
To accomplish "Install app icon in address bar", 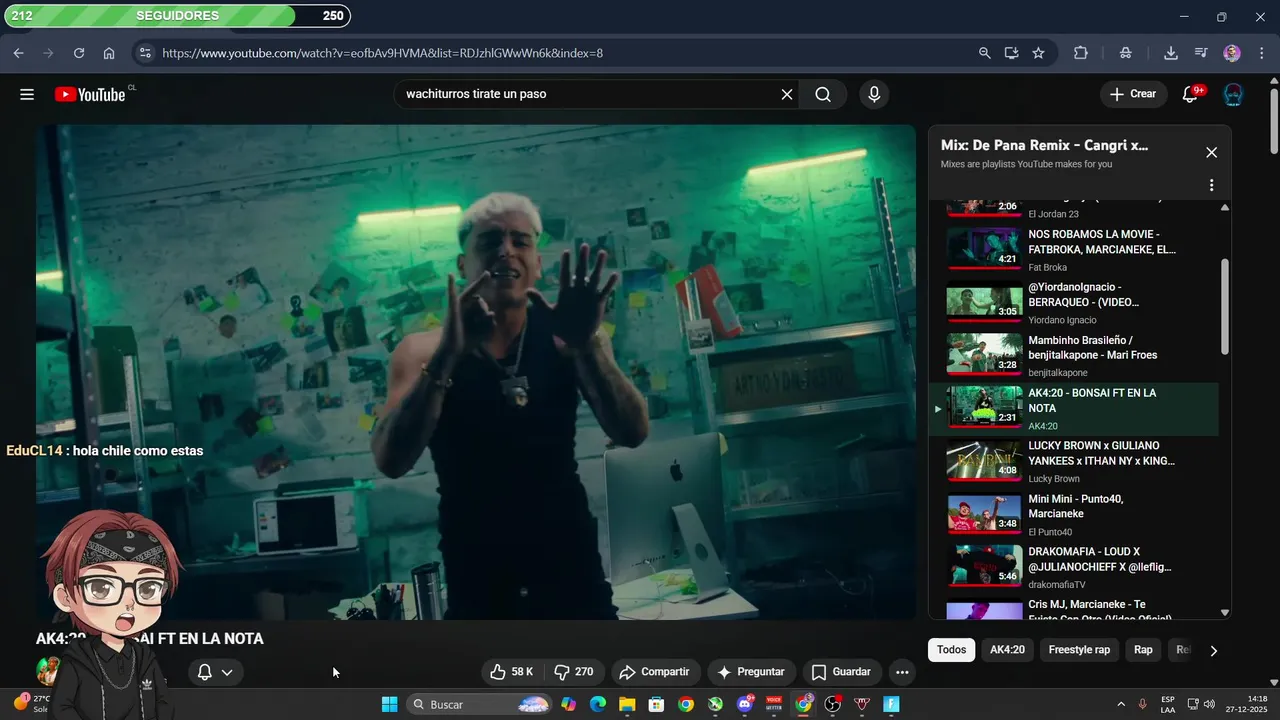I will pyautogui.click(x=1012, y=53).
